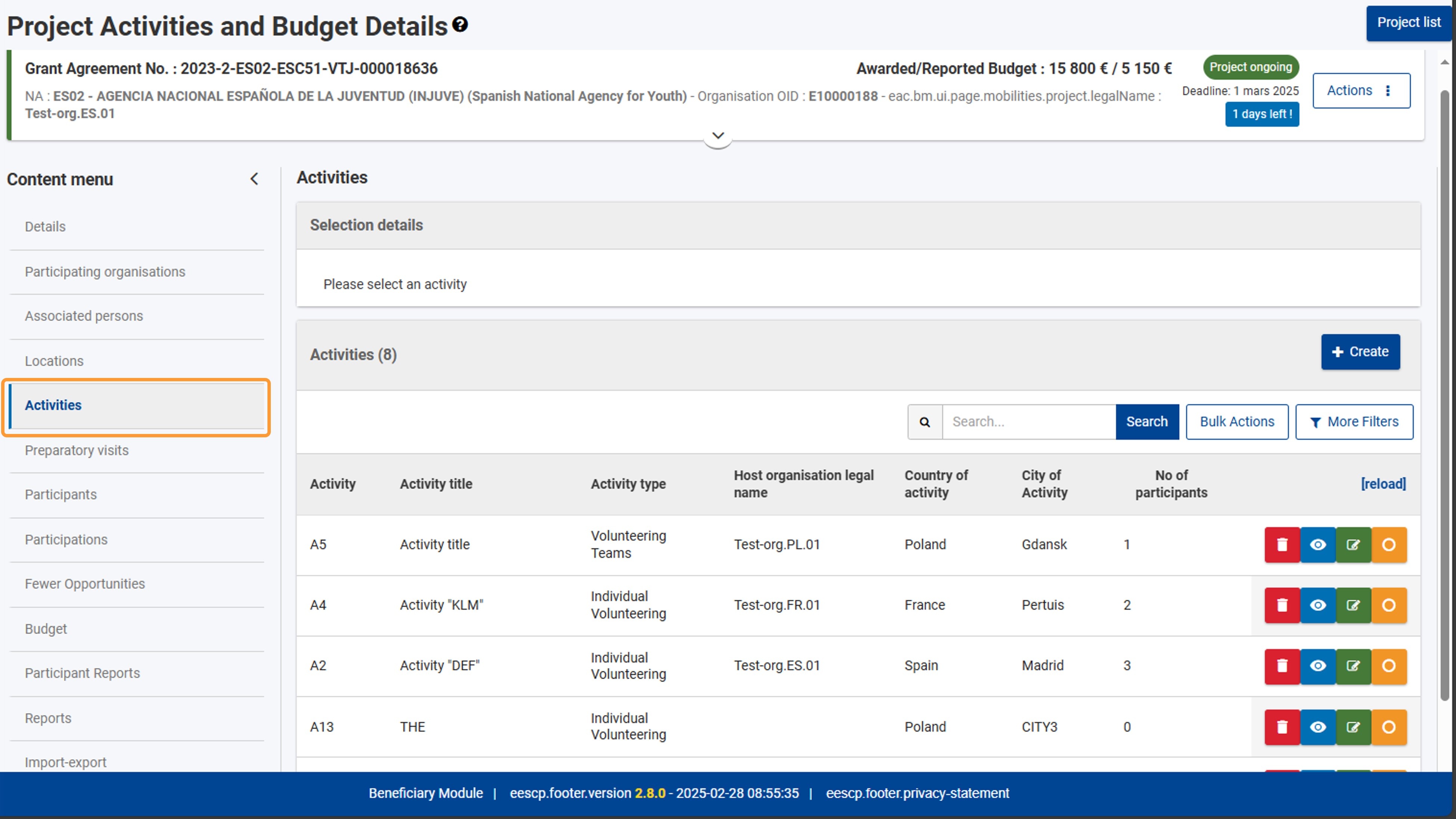
Task: Click the "No of participants" column header
Action: coord(1171,484)
